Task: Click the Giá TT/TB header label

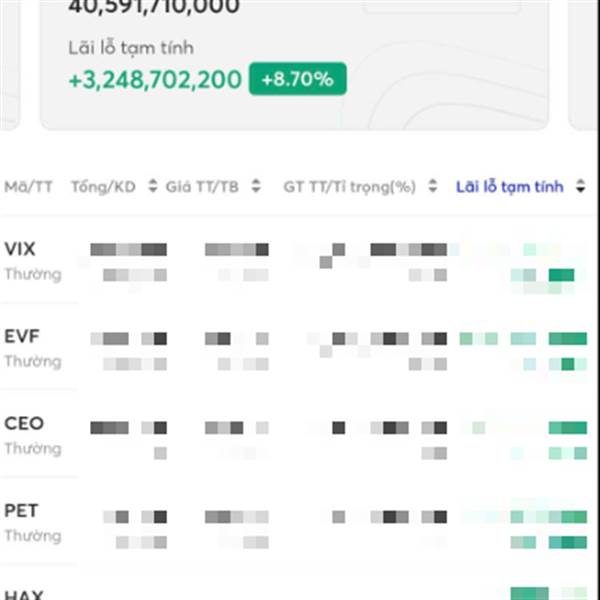Action: (202, 187)
